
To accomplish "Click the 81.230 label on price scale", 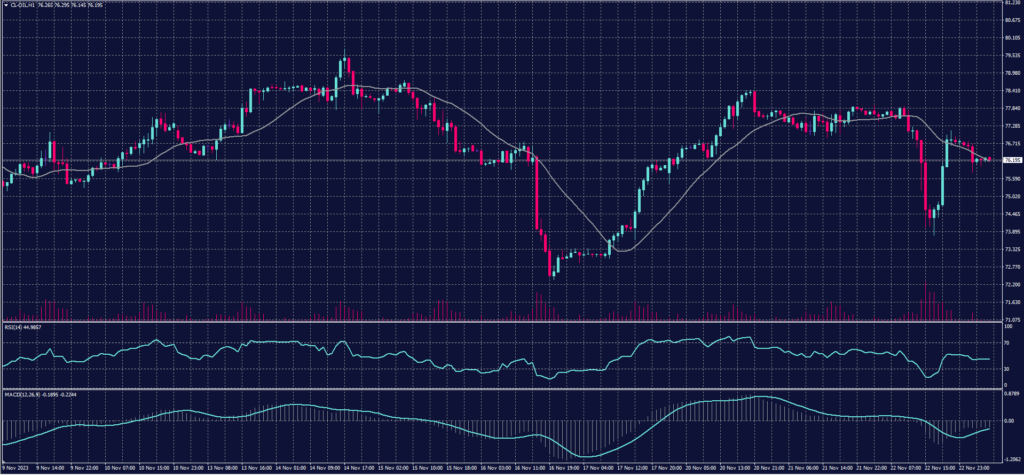I will tap(1011, 4).
